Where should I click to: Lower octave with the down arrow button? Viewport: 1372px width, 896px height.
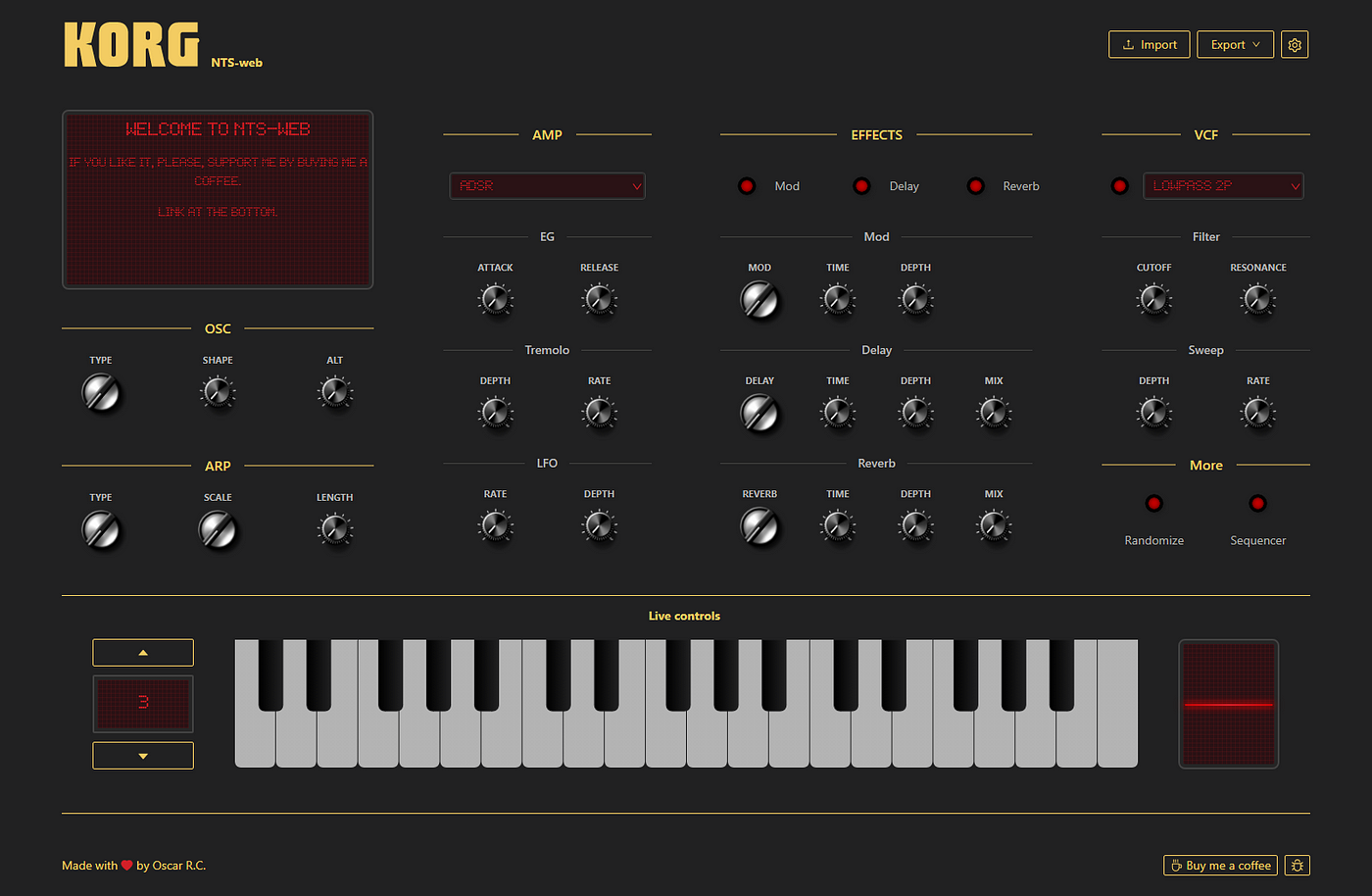tap(143, 756)
